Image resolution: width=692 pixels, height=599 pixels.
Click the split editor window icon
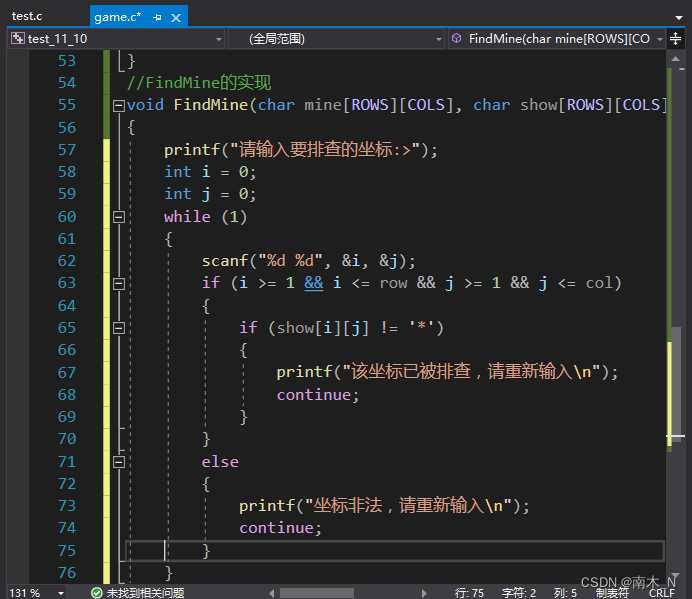click(675, 39)
